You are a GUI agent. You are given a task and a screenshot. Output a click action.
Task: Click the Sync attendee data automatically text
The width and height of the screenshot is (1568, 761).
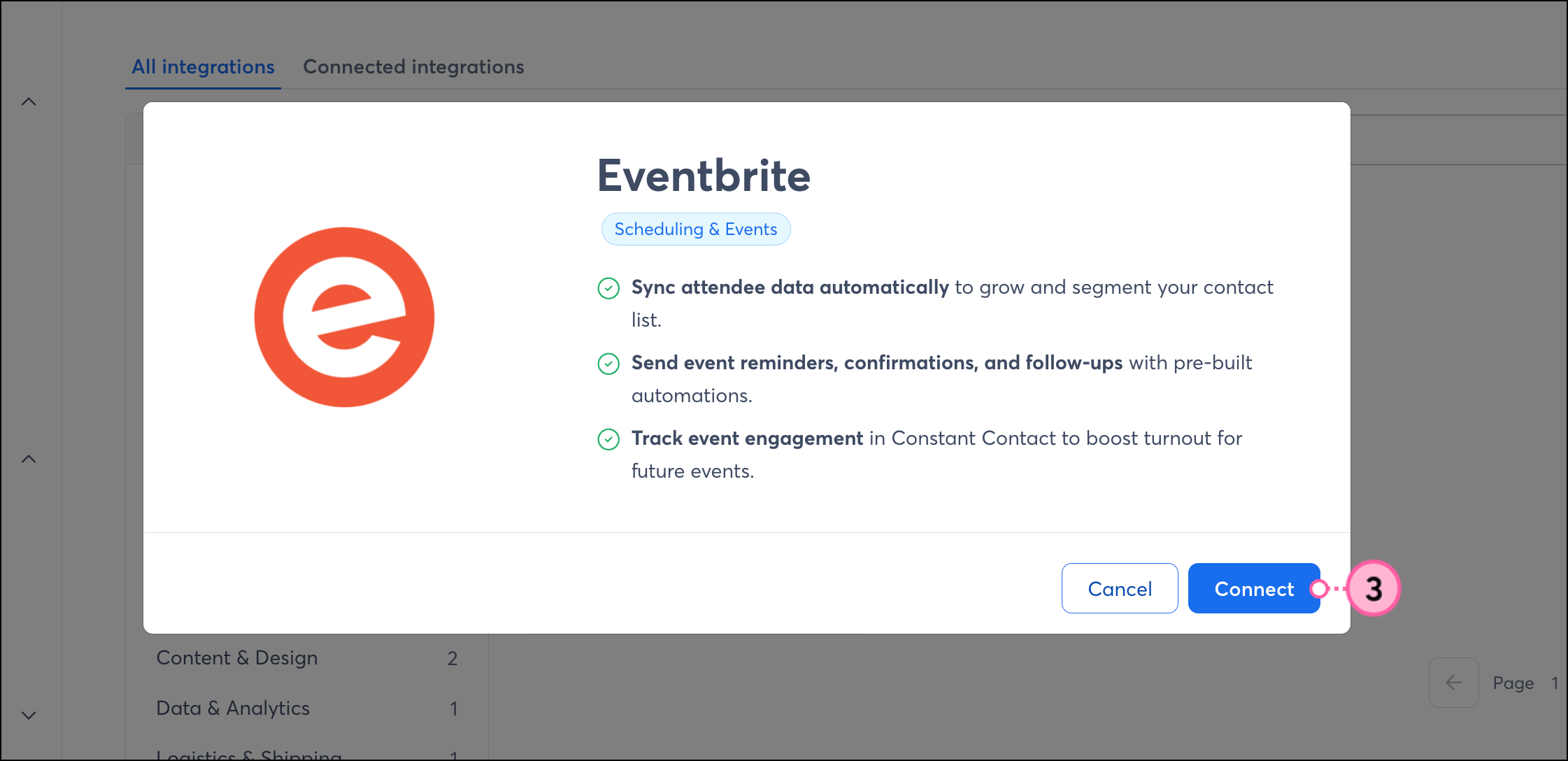pyautogui.click(x=790, y=287)
